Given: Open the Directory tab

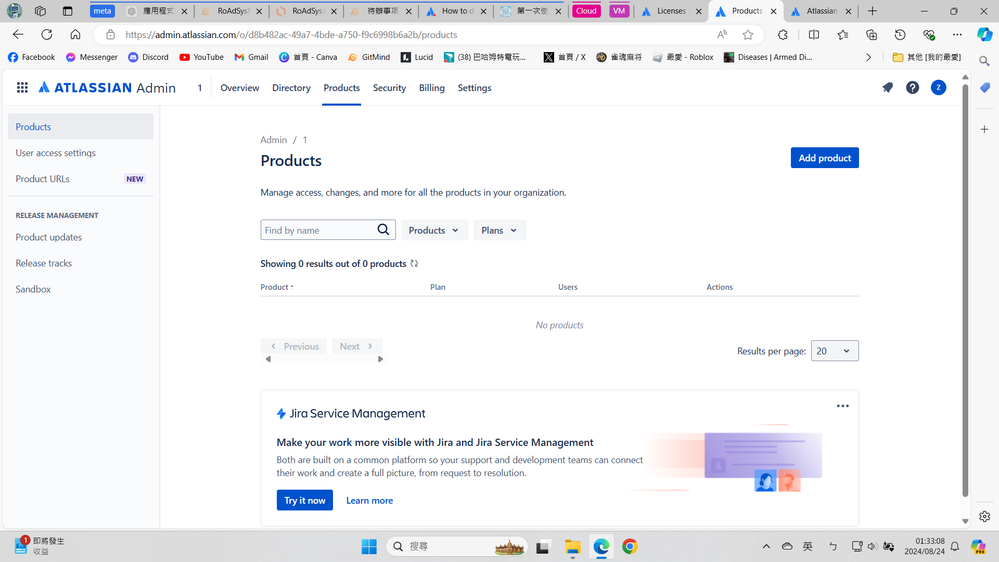Looking at the screenshot, I should tap(291, 88).
